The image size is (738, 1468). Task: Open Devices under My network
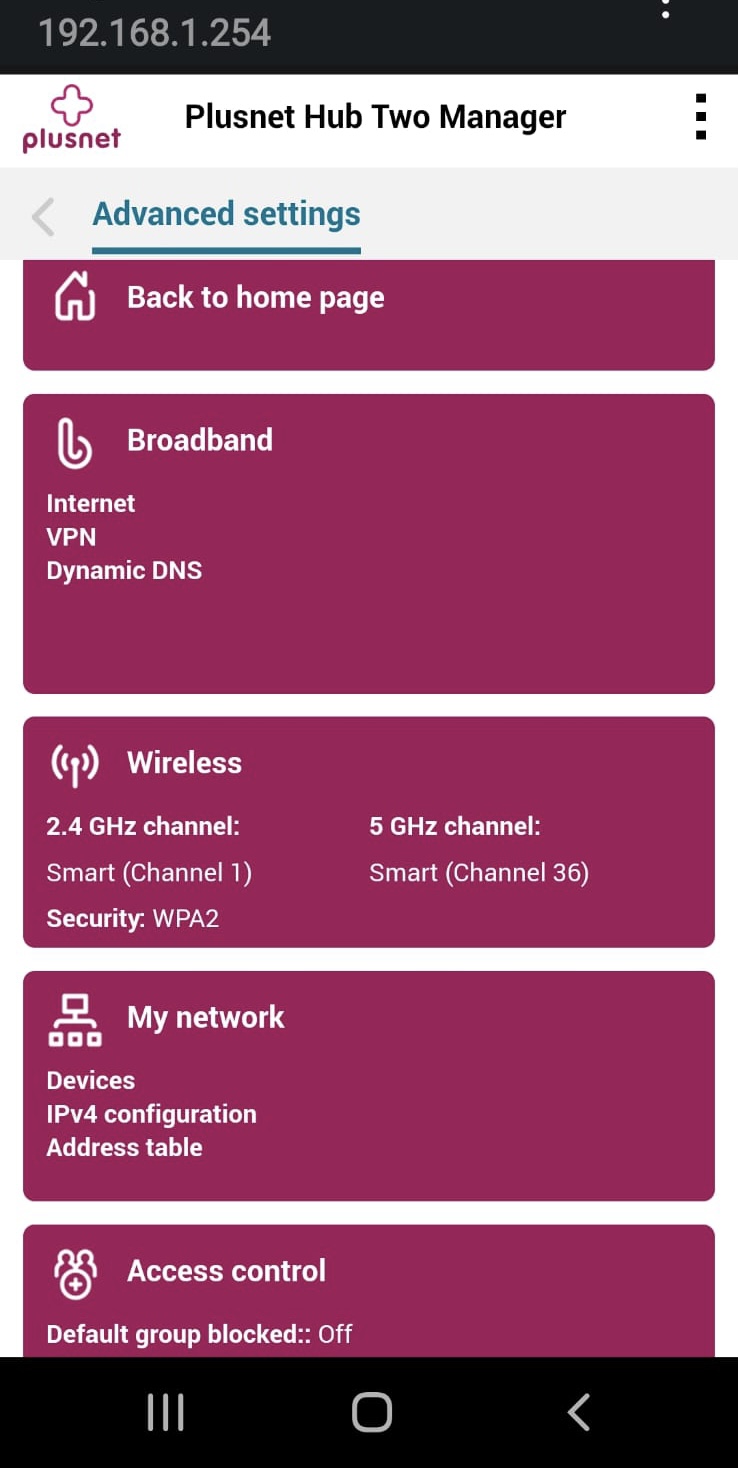pos(91,1080)
